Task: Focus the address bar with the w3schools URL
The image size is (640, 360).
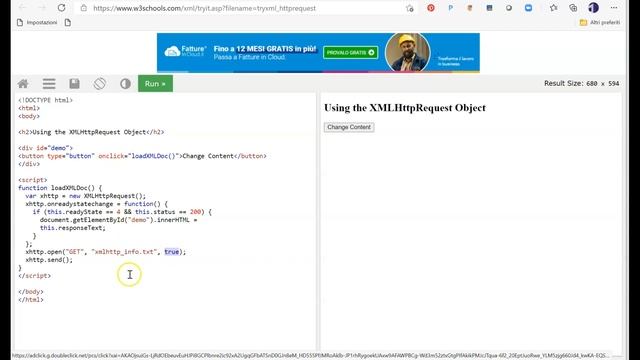Action: click(204, 8)
